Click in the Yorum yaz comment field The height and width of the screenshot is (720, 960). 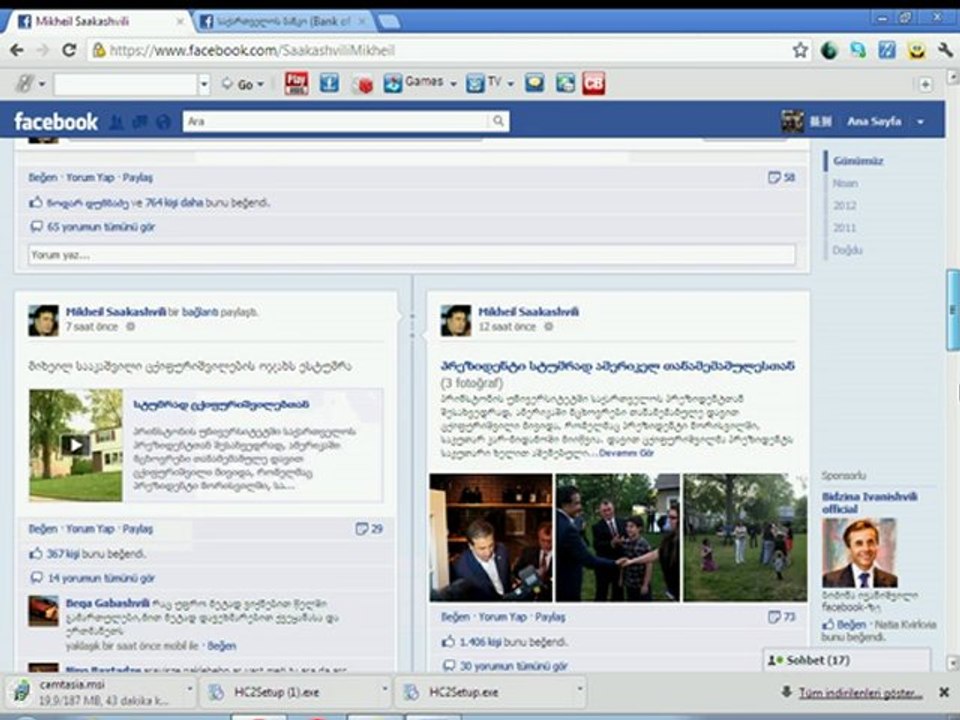pyautogui.click(x=411, y=255)
